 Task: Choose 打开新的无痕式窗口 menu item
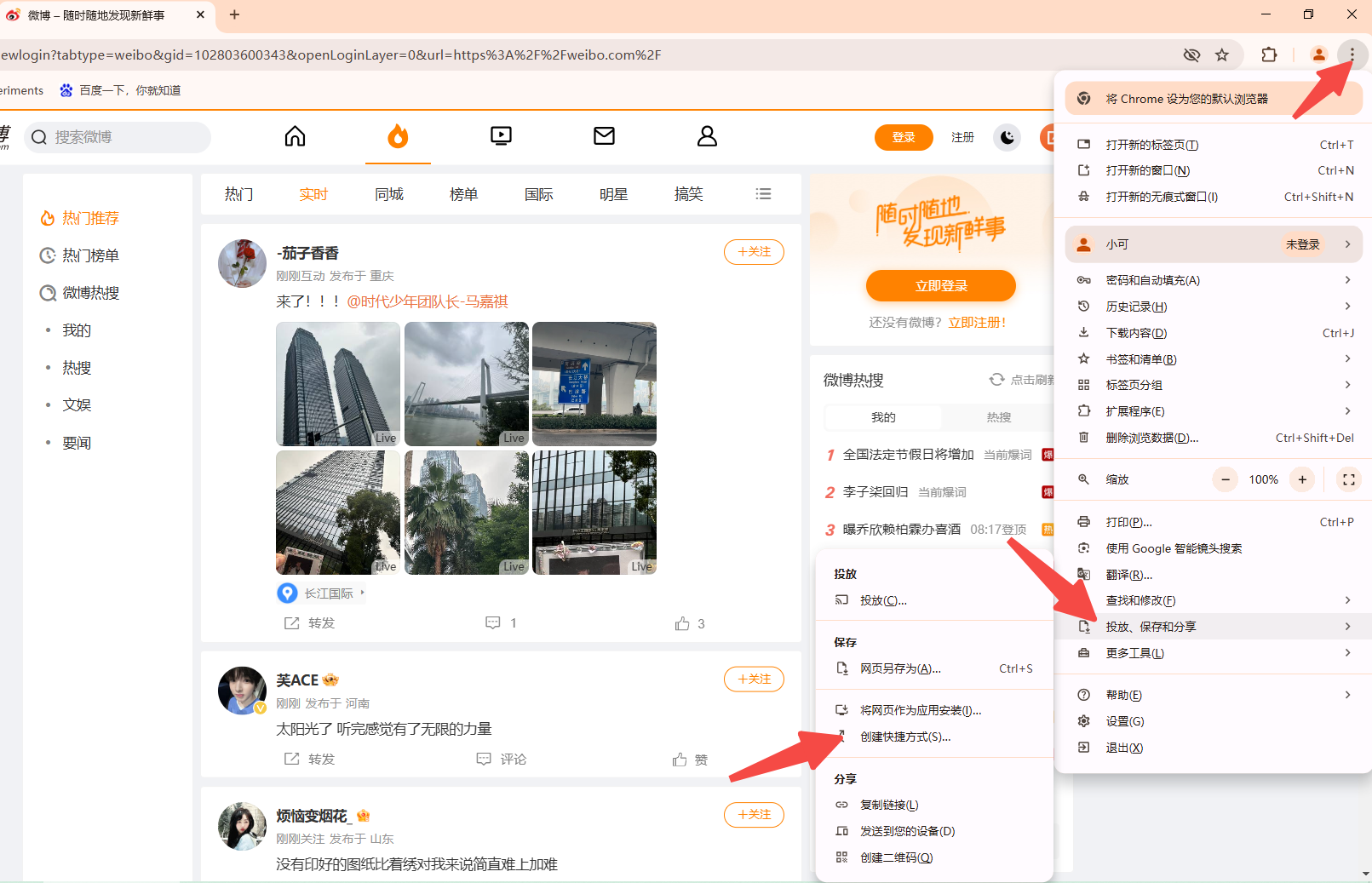pos(1214,197)
